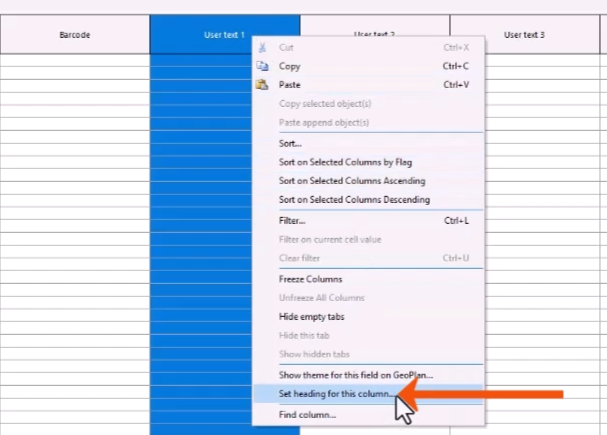Select Show hidden tabs entry

point(368,354)
